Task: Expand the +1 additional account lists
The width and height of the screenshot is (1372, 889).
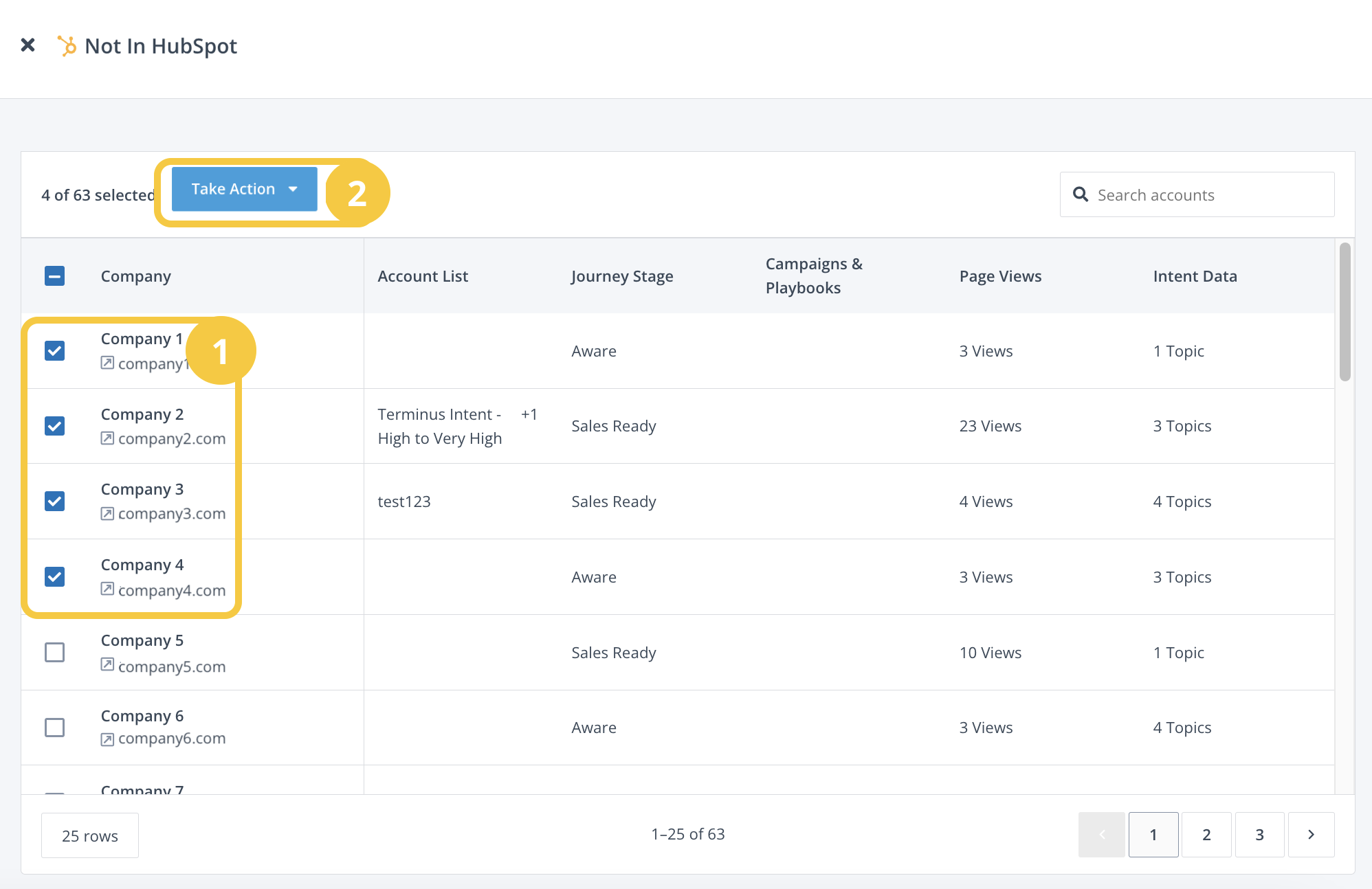Action: [x=529, y=414]
